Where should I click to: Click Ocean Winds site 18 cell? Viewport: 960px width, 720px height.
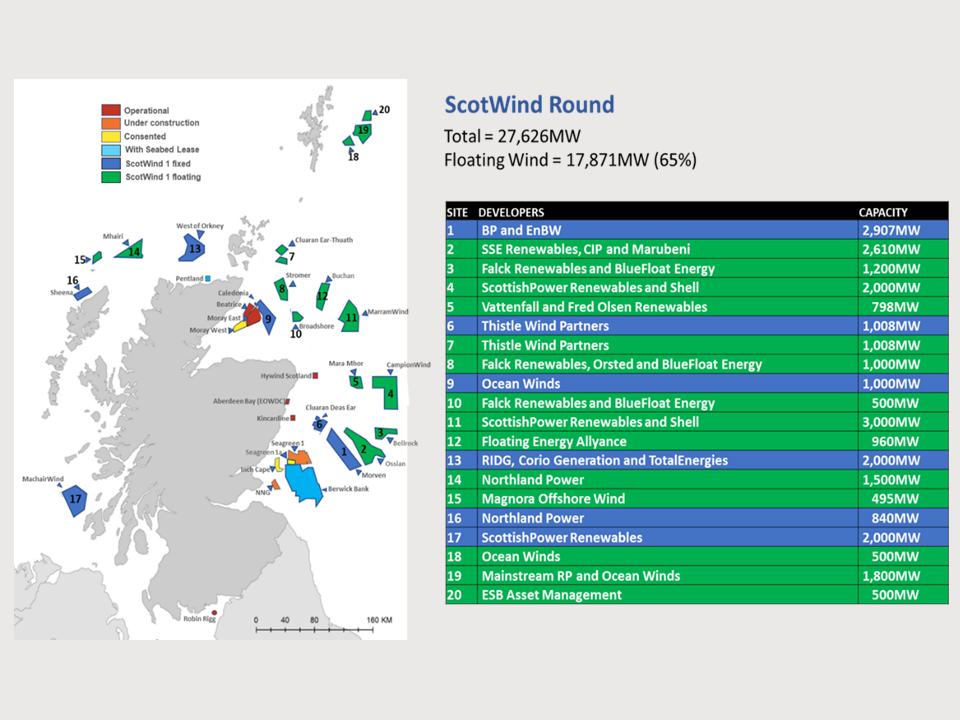point(667,557)
